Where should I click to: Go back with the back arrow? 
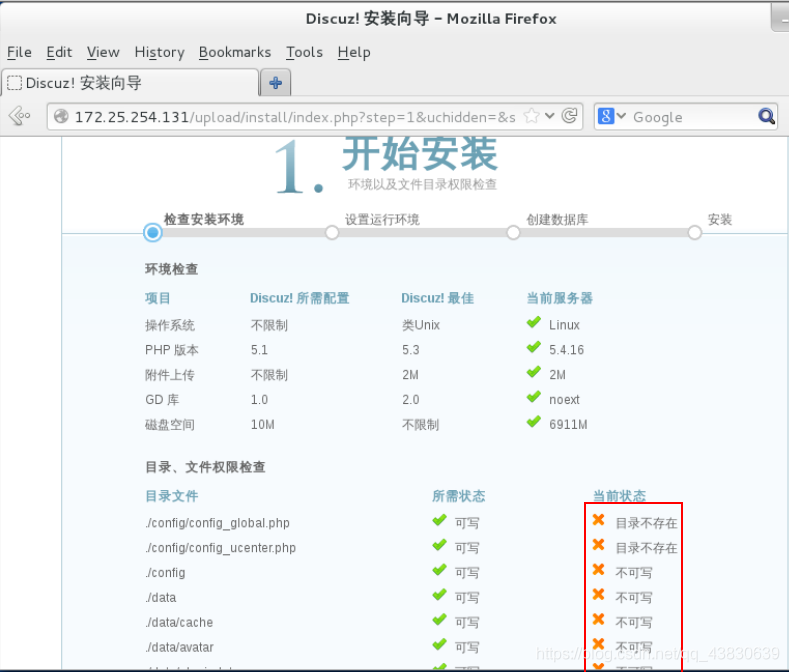pos(20,116)
